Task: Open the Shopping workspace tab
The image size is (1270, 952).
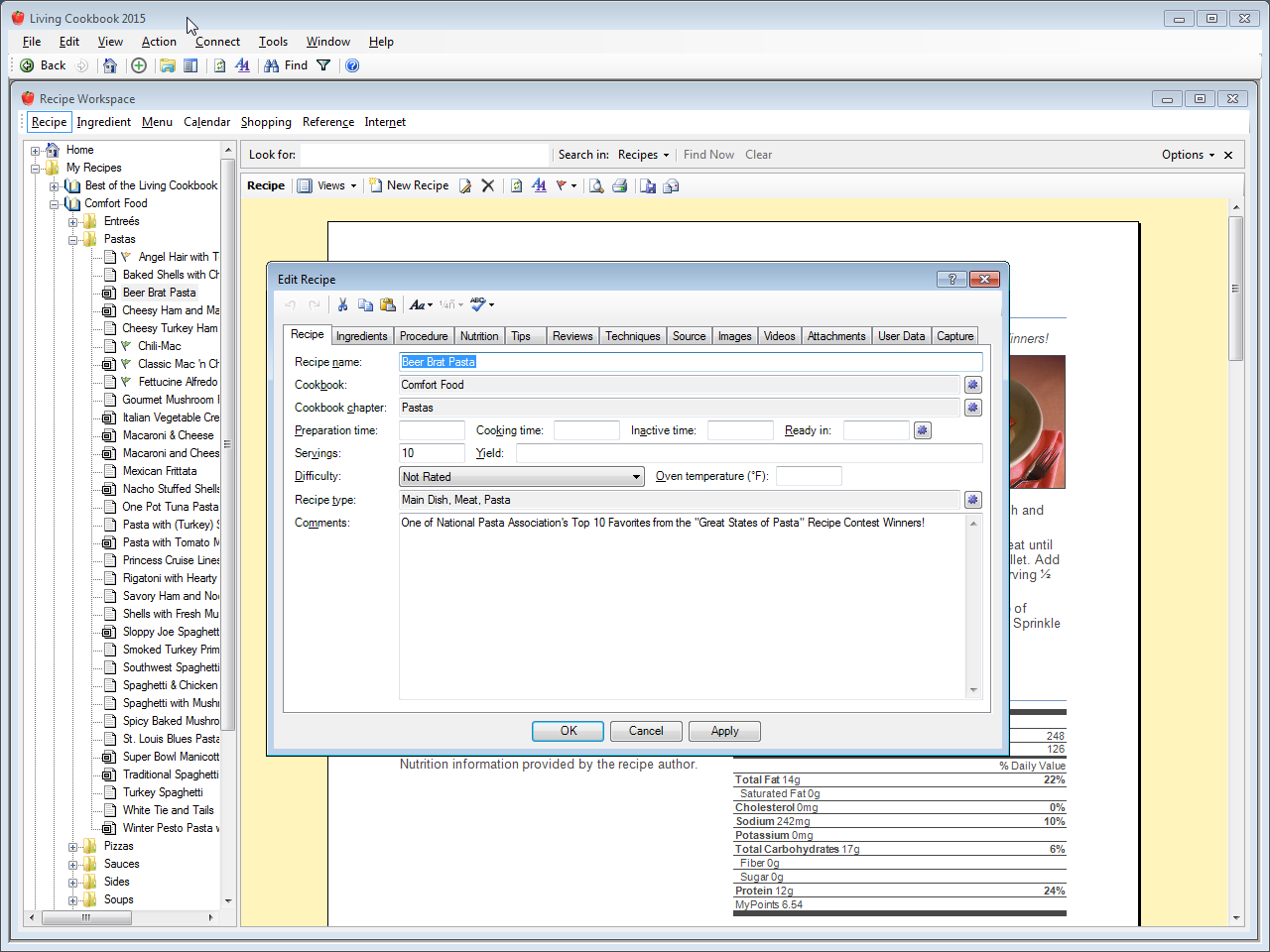Action: coord(266,122)
